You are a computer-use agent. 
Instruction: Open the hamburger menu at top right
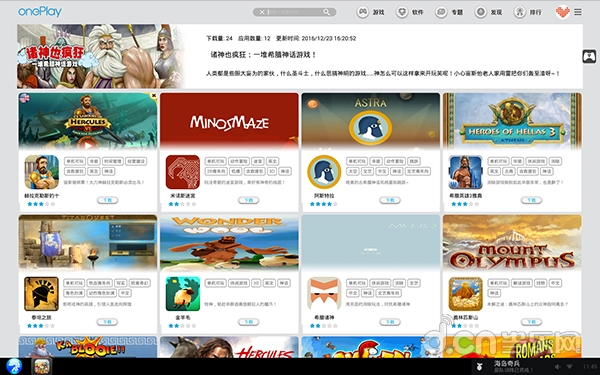578,12
